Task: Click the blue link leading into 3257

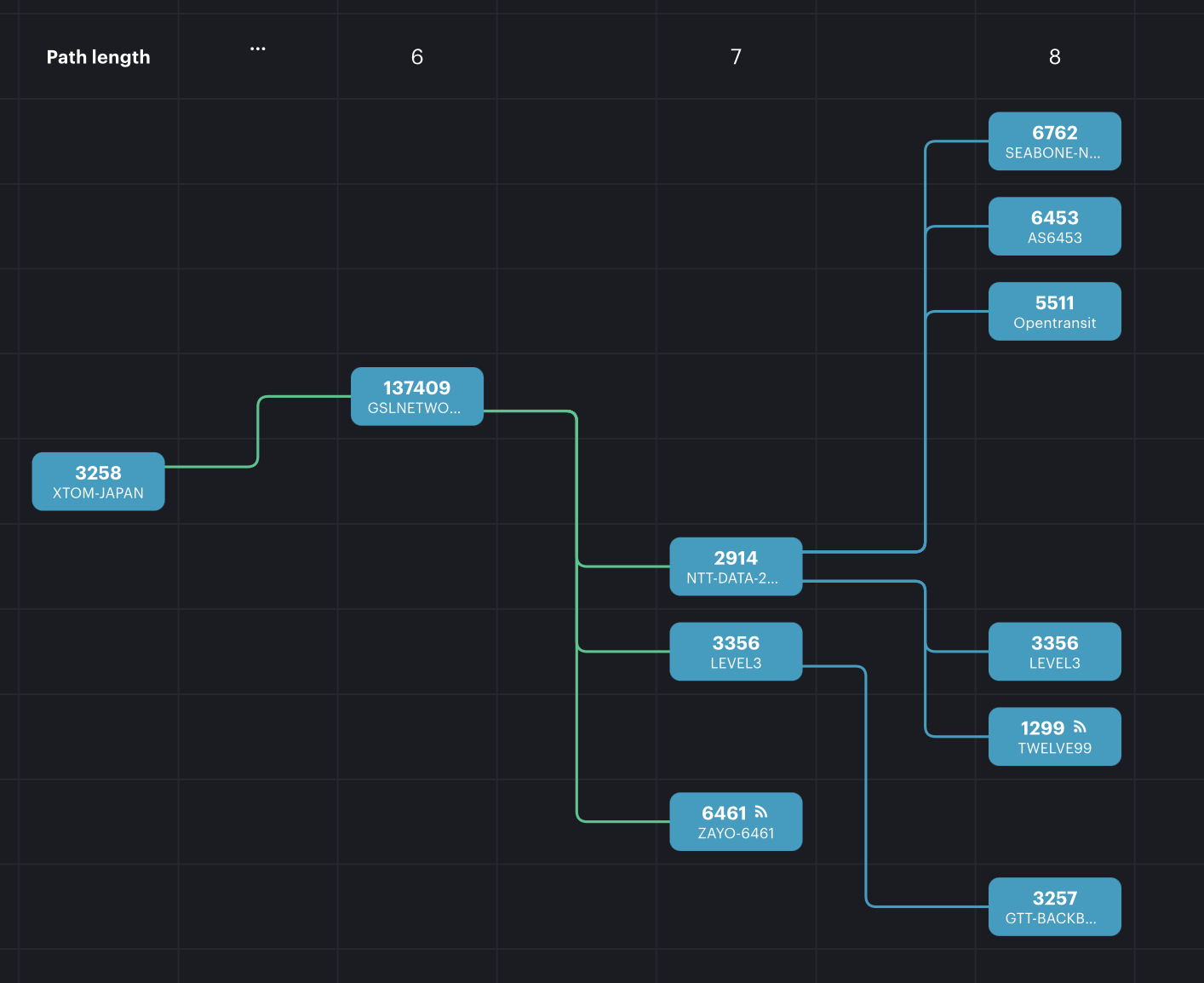Action: (x=866, y=784)
